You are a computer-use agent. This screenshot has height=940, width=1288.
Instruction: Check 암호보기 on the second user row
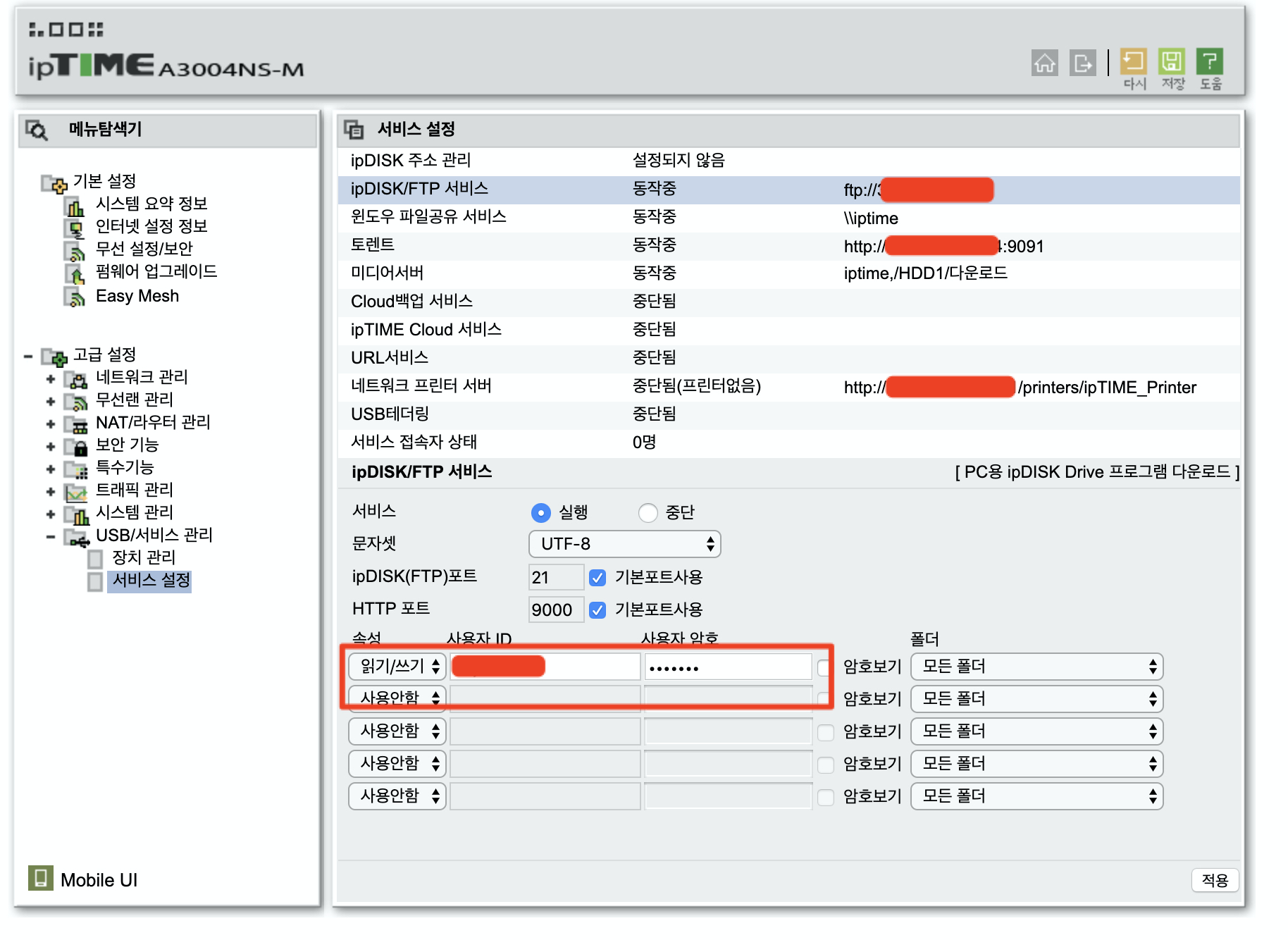(825, 700)
